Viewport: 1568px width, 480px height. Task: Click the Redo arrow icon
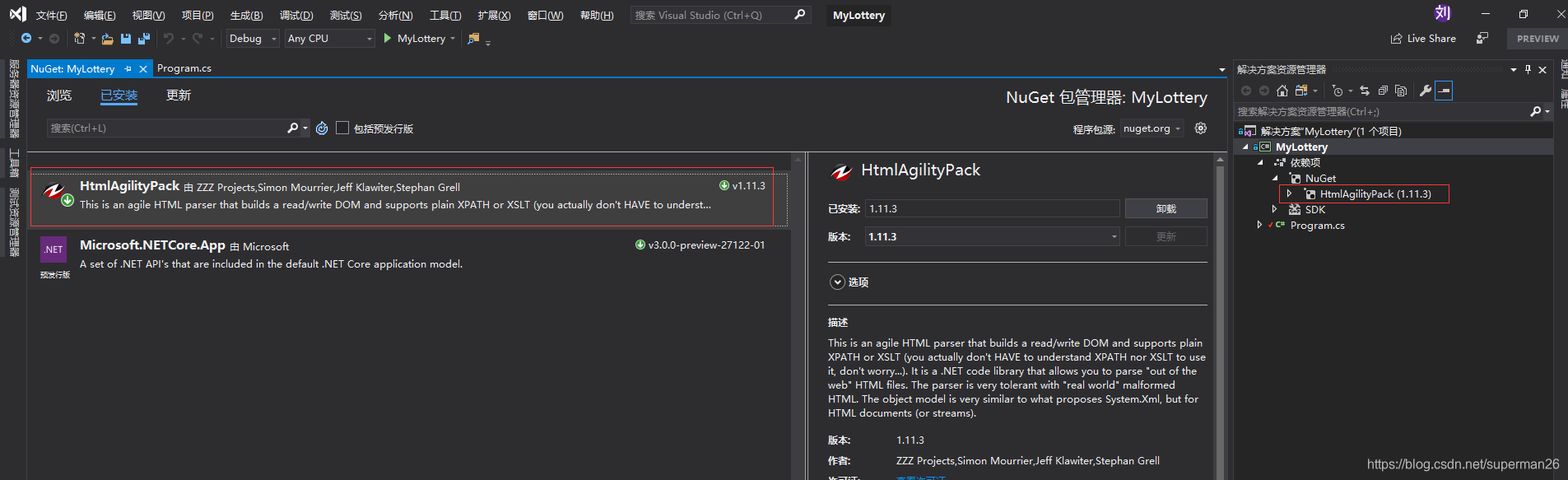click(x=198, y=39)
